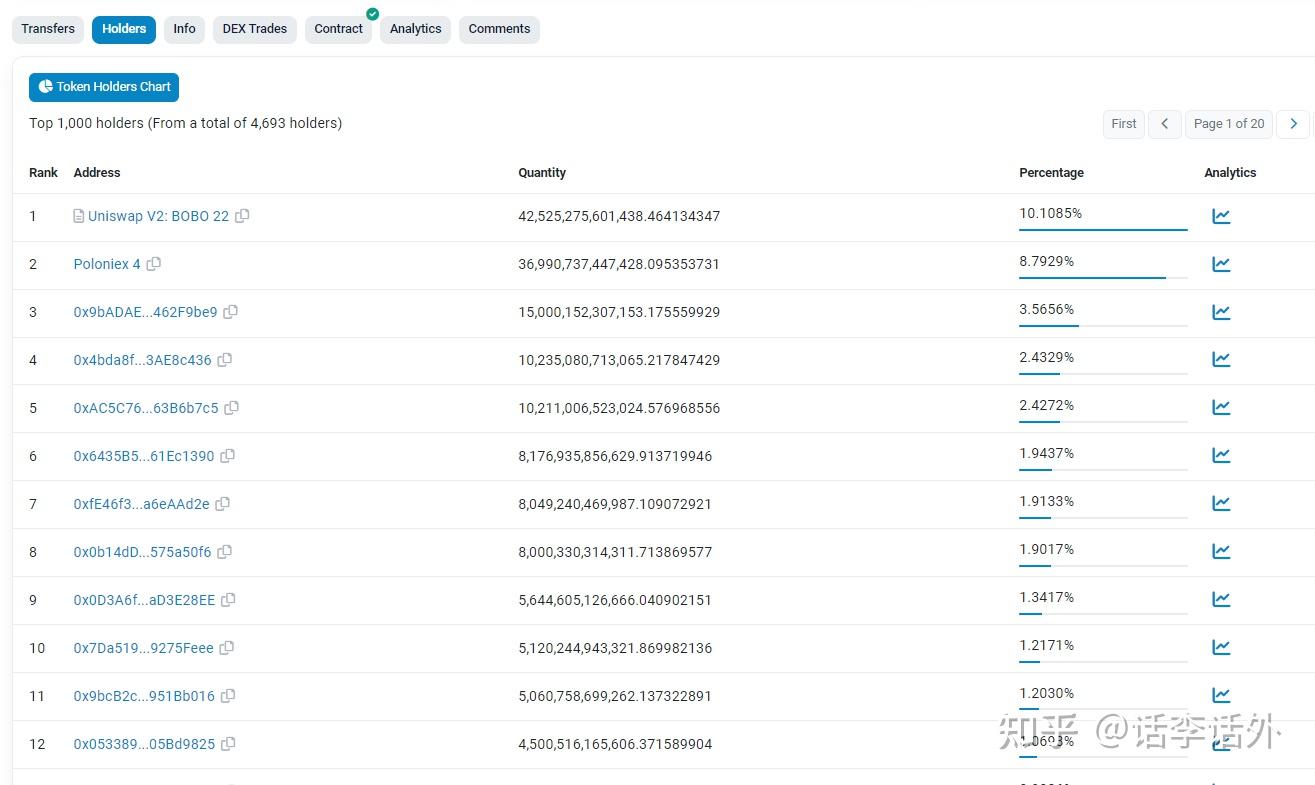This screenshot has height=785, width=1315.
Task: Open the Token Holders Chart
Action: click(x=104, y=87)
